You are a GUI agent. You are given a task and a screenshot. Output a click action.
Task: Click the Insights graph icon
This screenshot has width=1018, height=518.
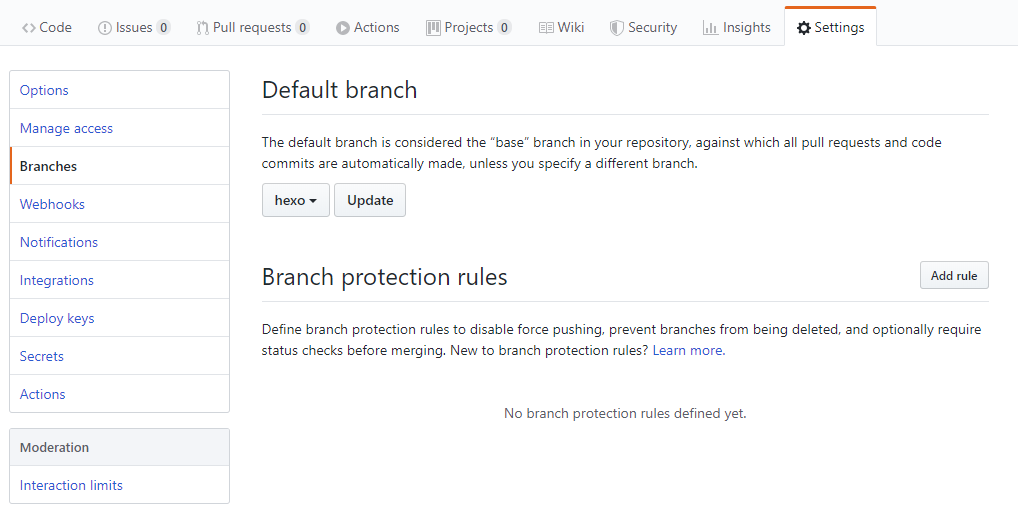click(710, 28)
